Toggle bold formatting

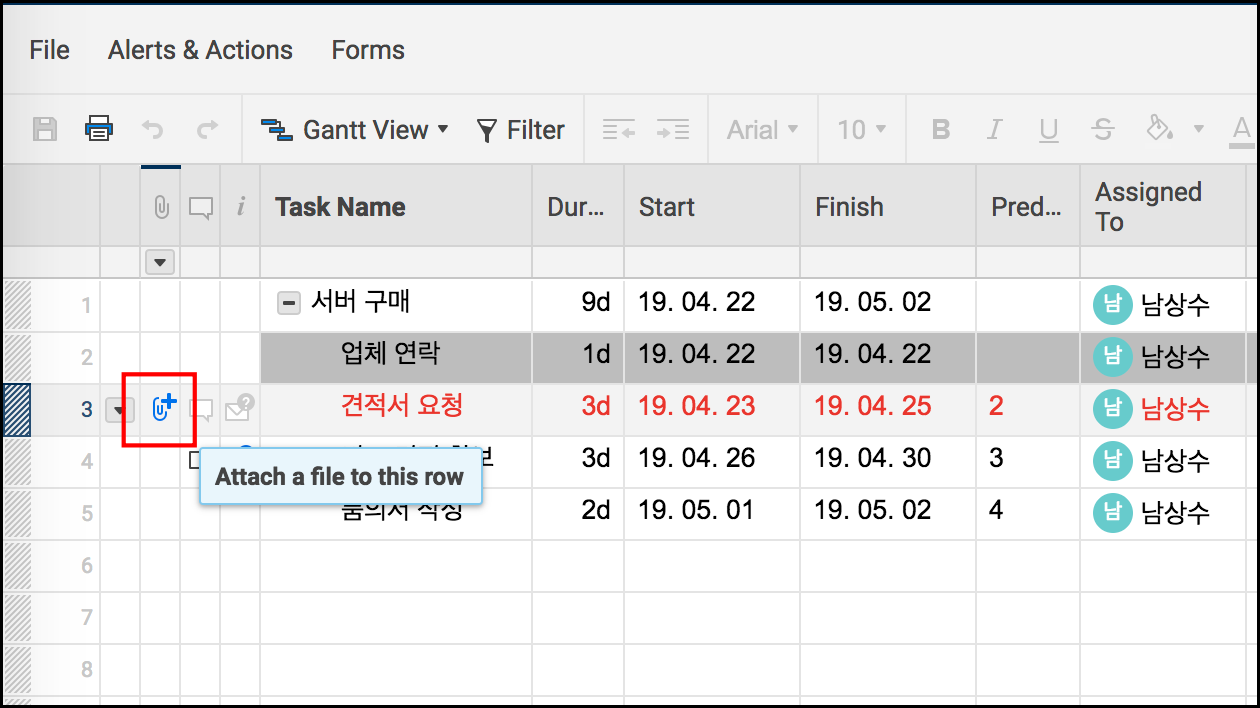[x=939, y=129]
